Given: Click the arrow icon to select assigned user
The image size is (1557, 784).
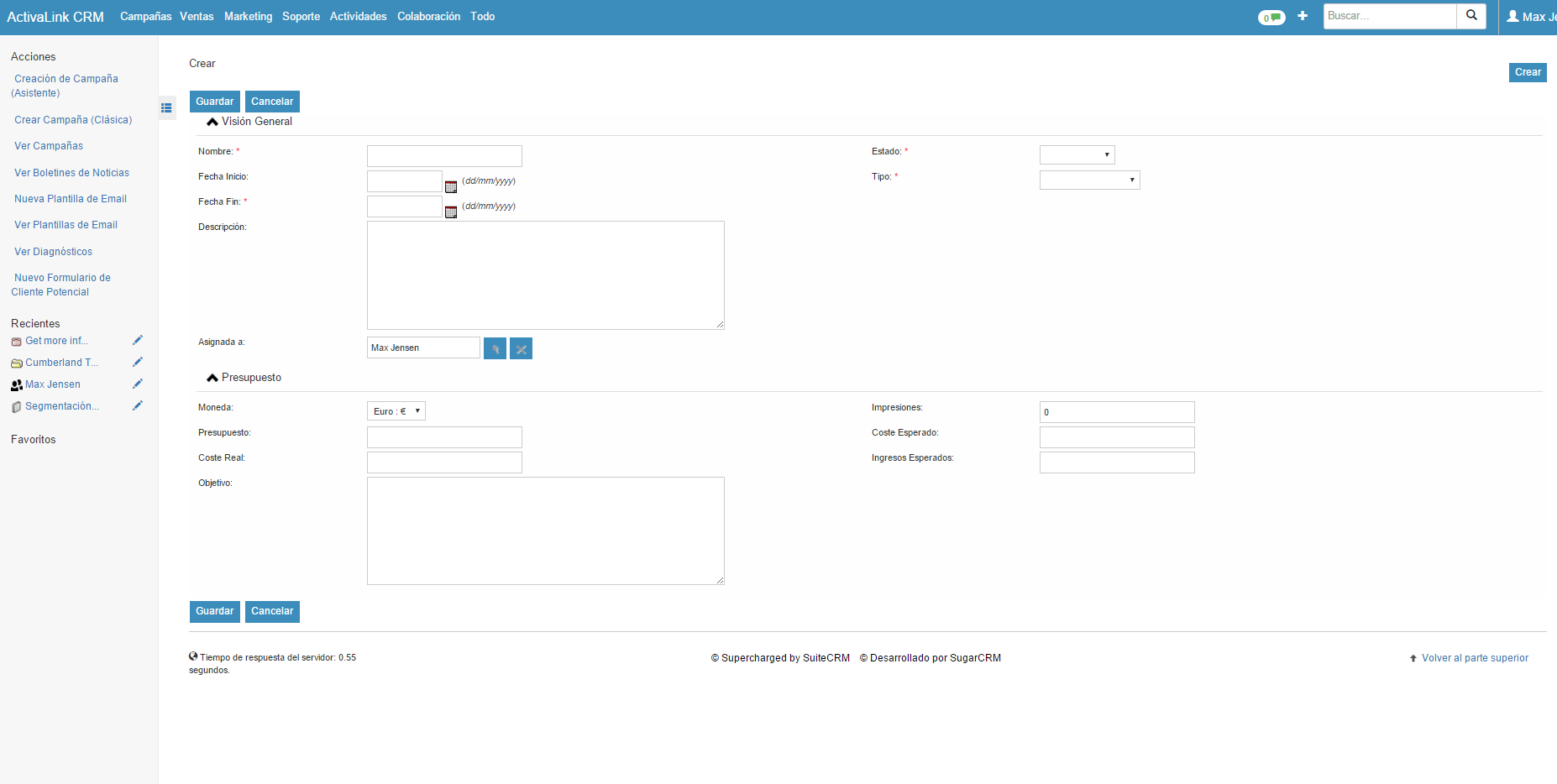Looking at the screenshot, I should pyautogui.click(x=495, y=348).
